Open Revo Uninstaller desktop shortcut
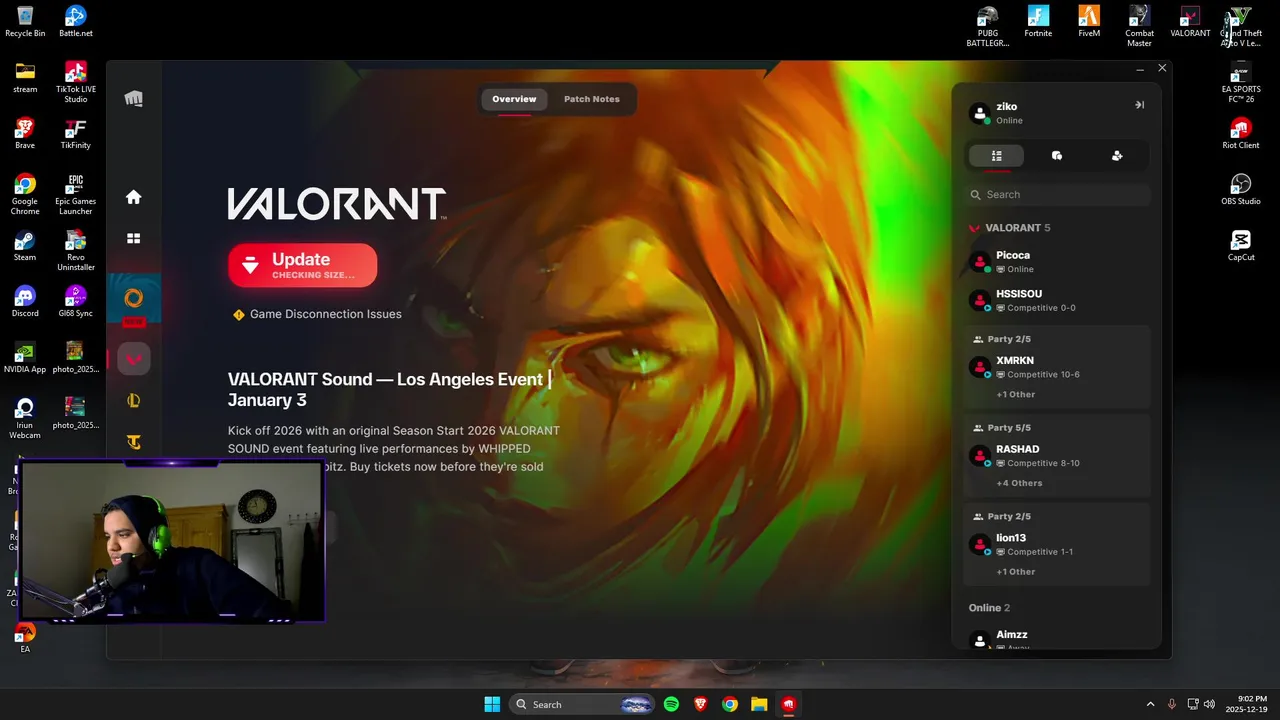 [x=75, y=250]
